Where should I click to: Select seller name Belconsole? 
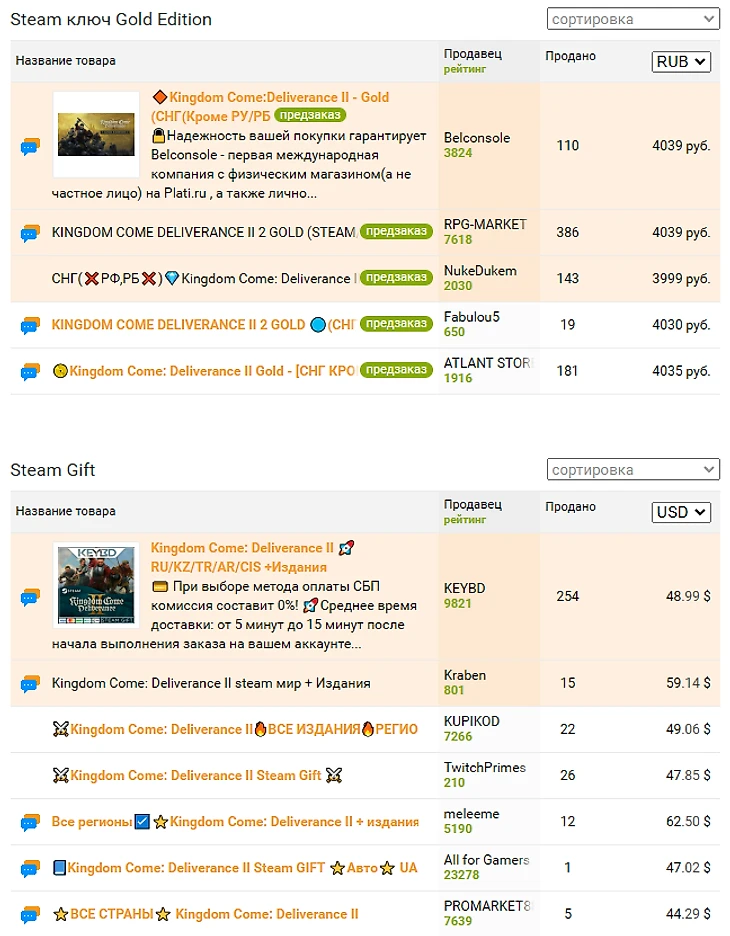click(477, 138)
